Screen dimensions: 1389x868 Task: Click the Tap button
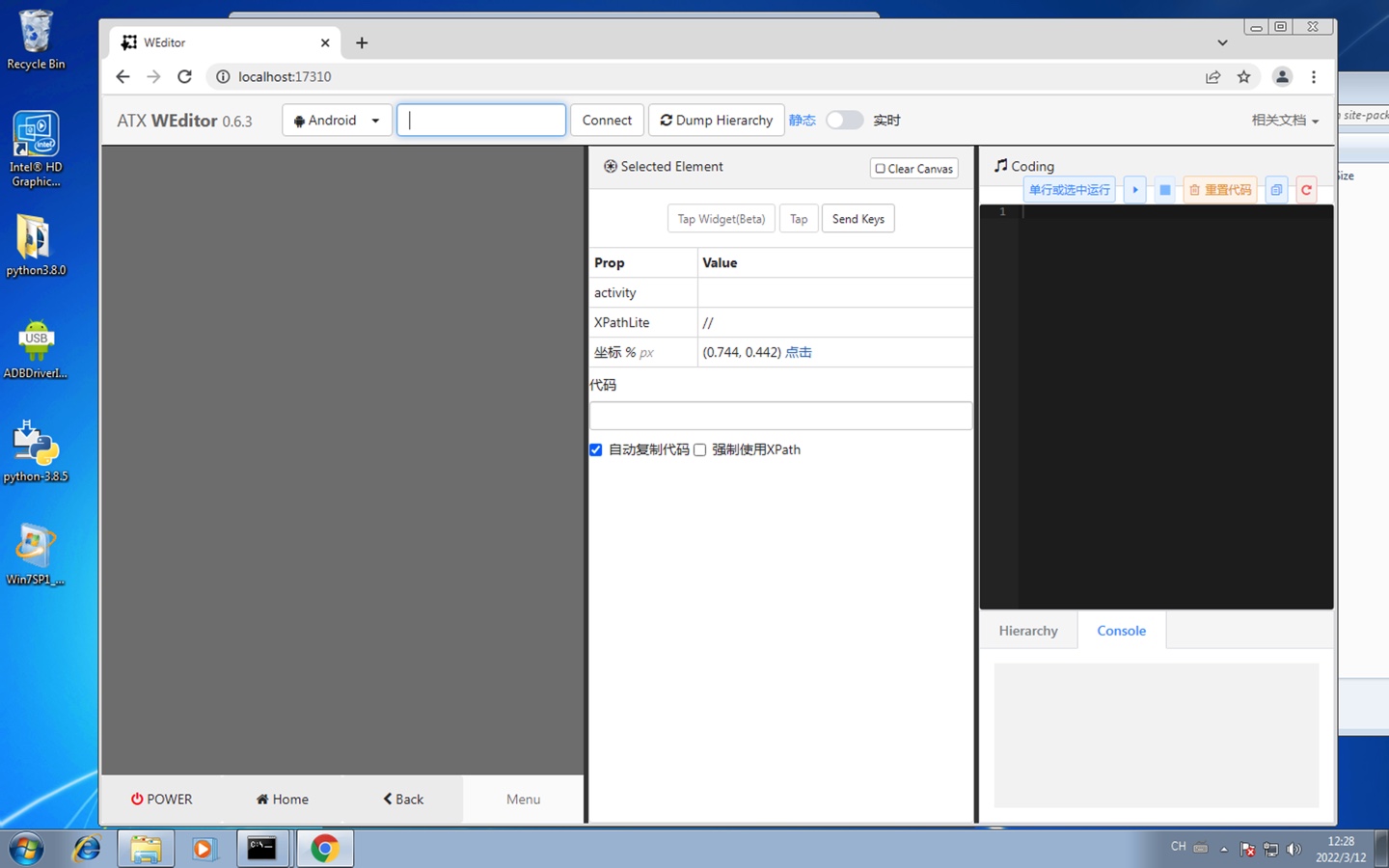799,219
